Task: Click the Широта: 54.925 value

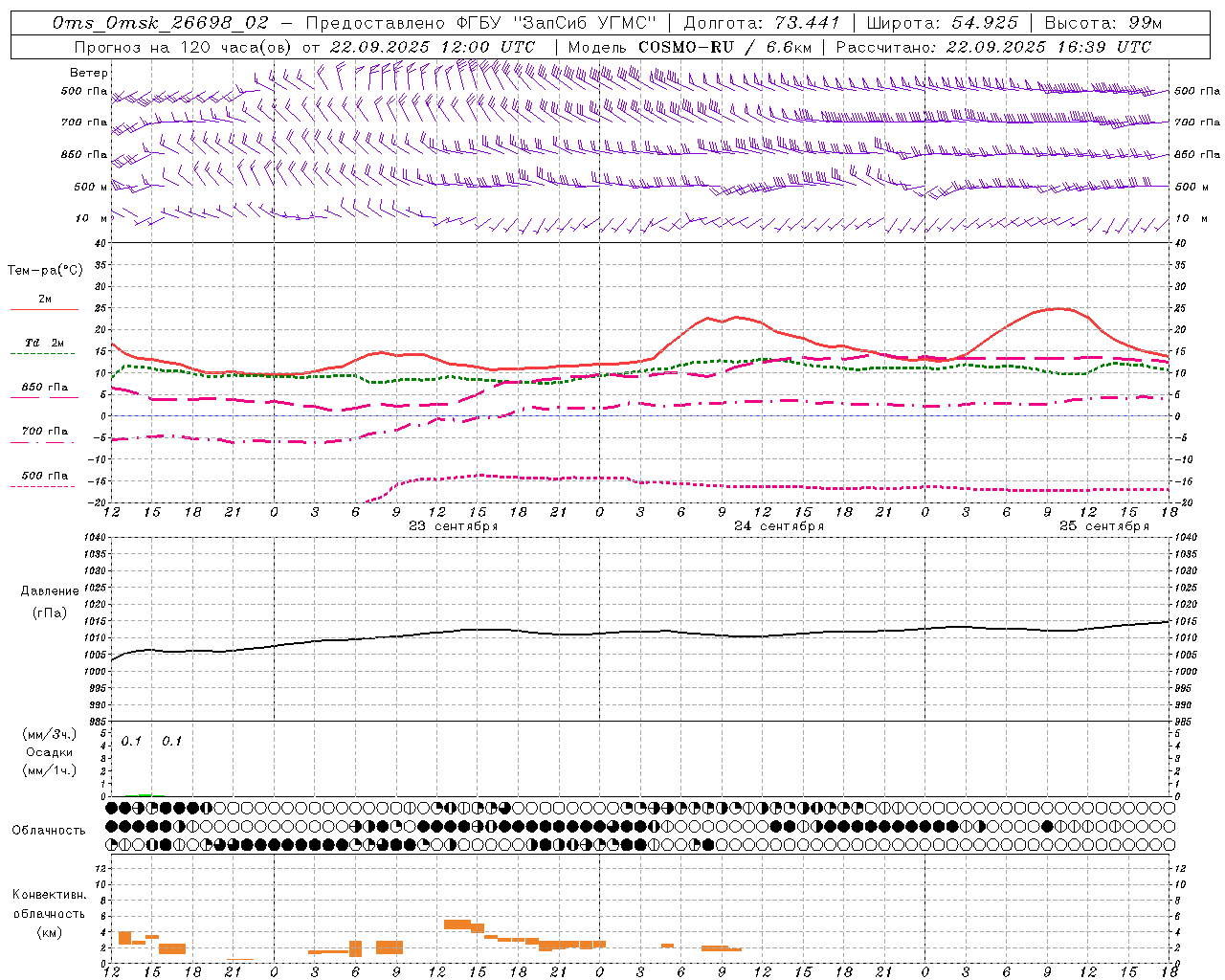Action: click(941, 23)
